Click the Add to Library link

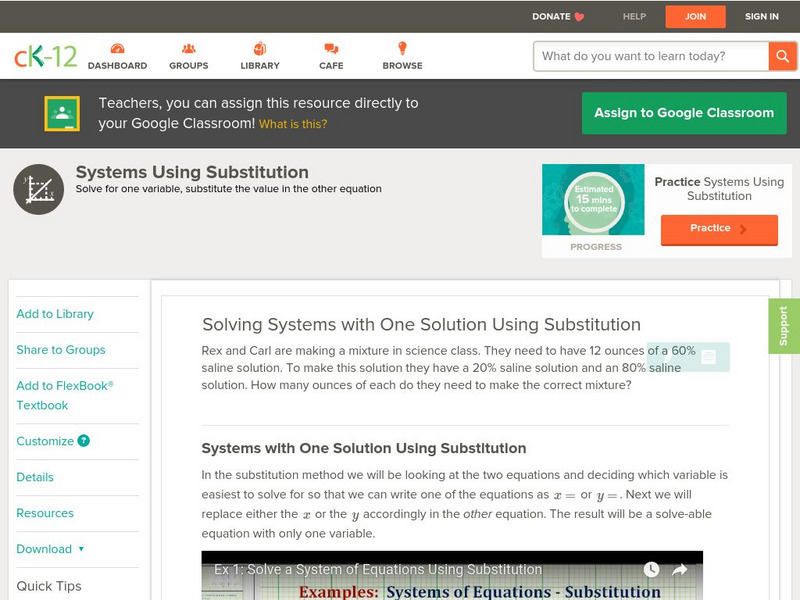[x=55, y=314]
